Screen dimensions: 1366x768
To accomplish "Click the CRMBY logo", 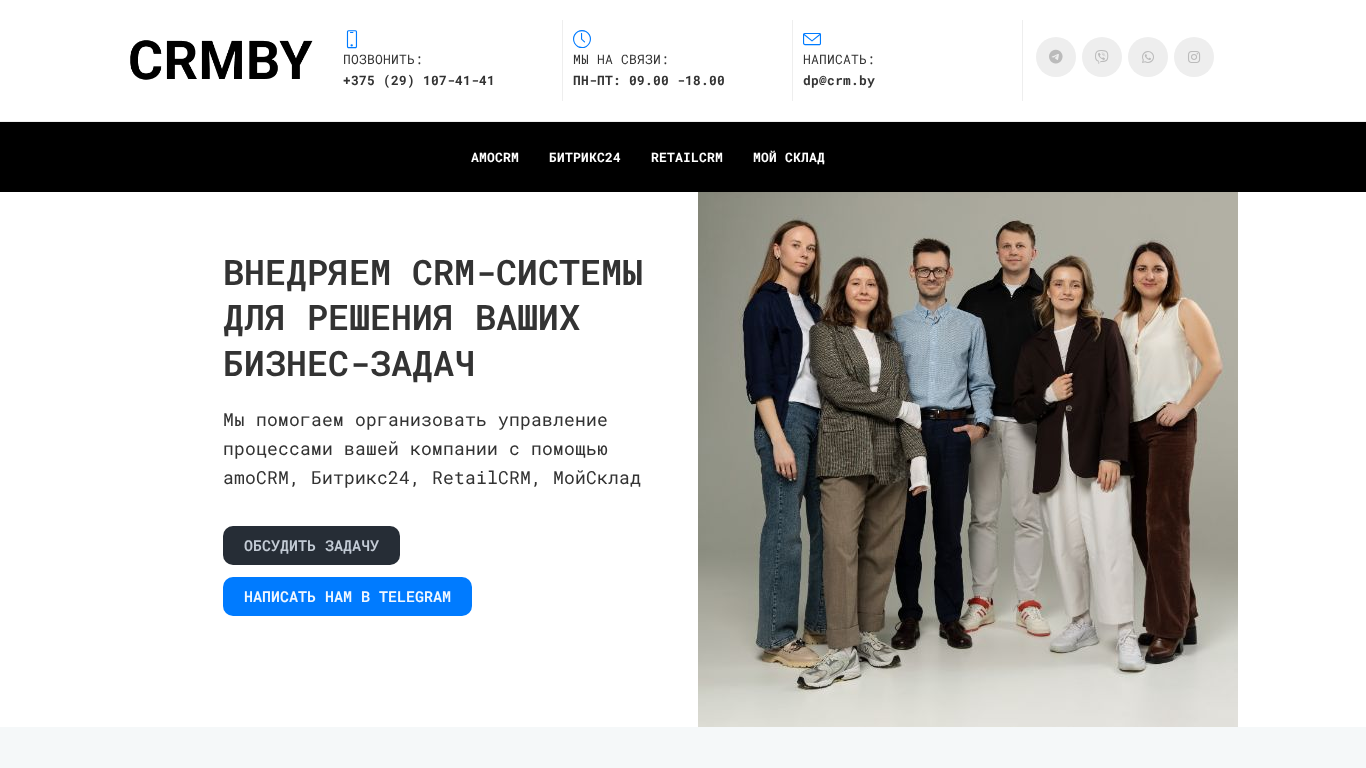I will coord(221,61).
